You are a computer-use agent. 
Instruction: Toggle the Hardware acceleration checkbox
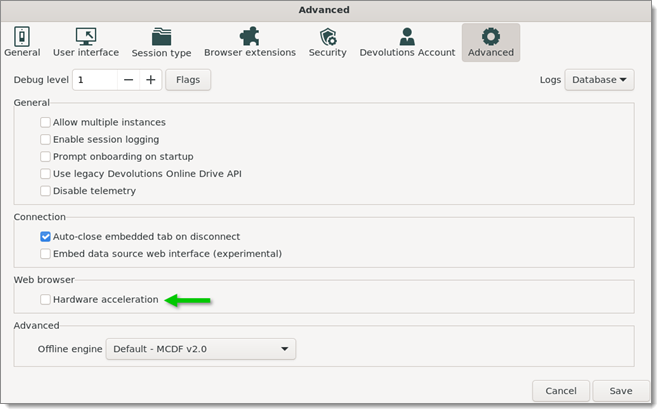pyautogui.click(x=45, y=300)
